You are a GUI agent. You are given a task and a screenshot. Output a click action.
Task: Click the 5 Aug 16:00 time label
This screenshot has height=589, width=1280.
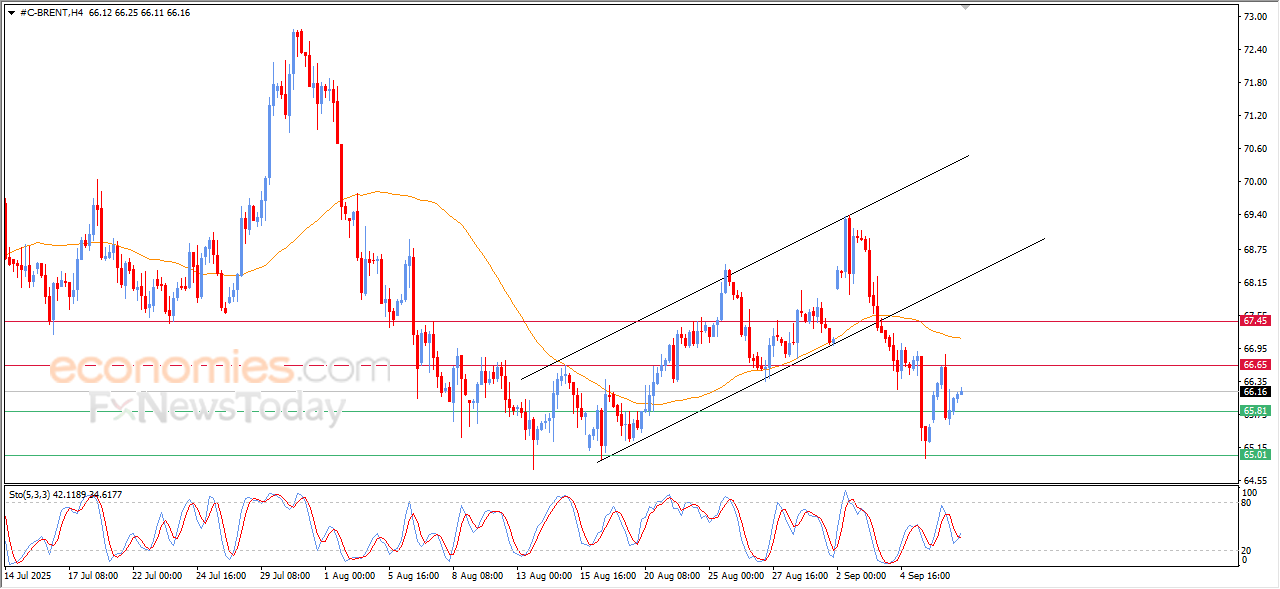point(414,576)
